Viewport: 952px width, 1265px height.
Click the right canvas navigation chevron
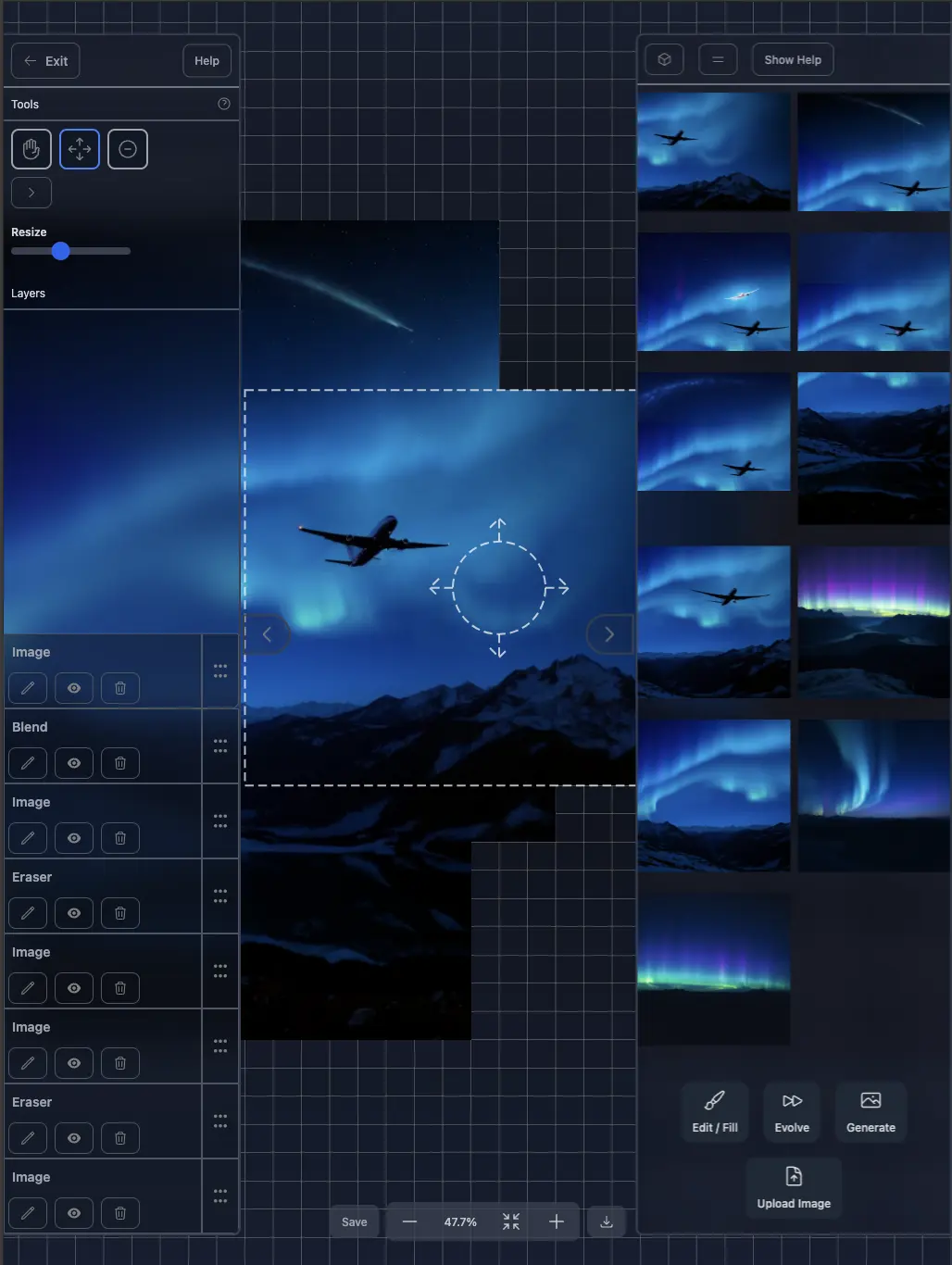click(609, 633)
